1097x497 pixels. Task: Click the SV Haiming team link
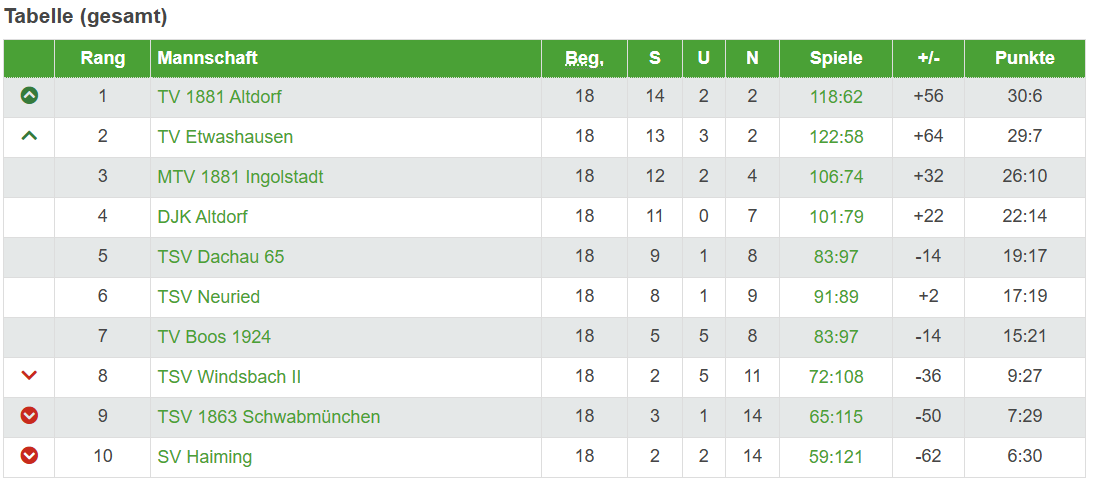[x=204, y=457]
